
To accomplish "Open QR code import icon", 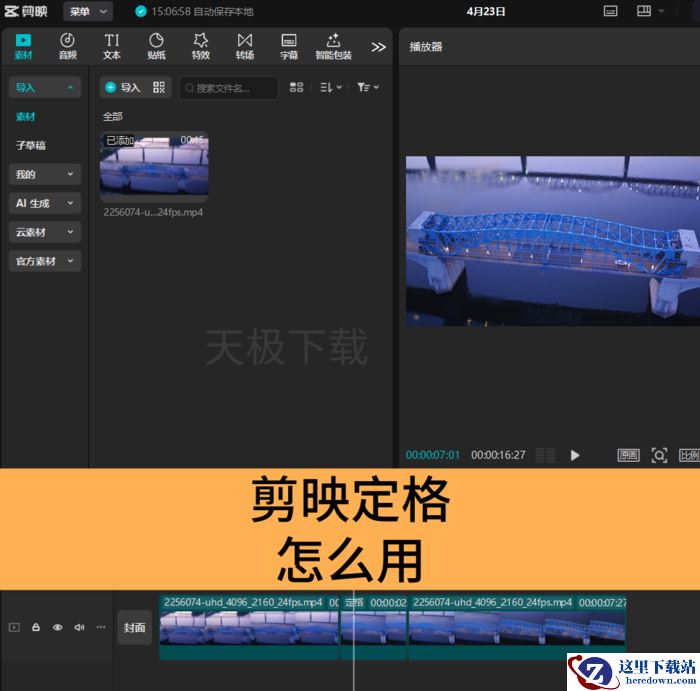I will click(x=159, y=87).
